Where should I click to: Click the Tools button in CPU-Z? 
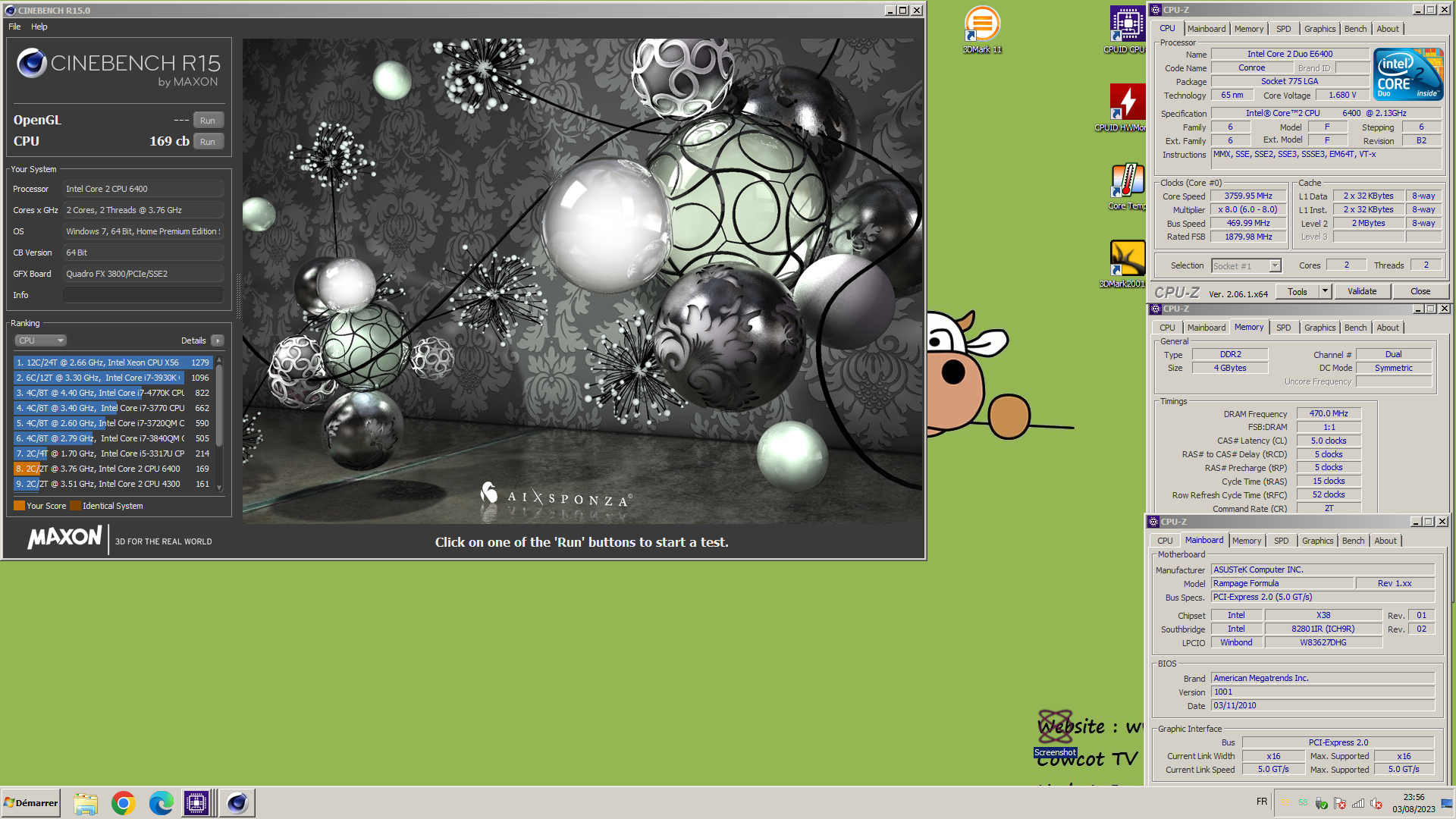[x=1297, y=291]
